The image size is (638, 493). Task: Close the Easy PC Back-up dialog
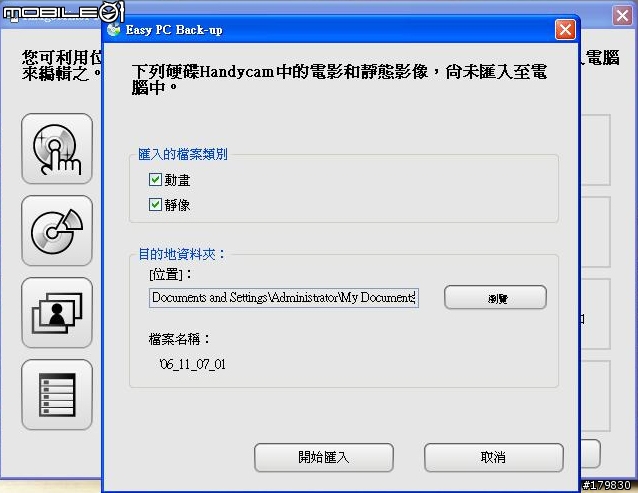coord(565,30)
